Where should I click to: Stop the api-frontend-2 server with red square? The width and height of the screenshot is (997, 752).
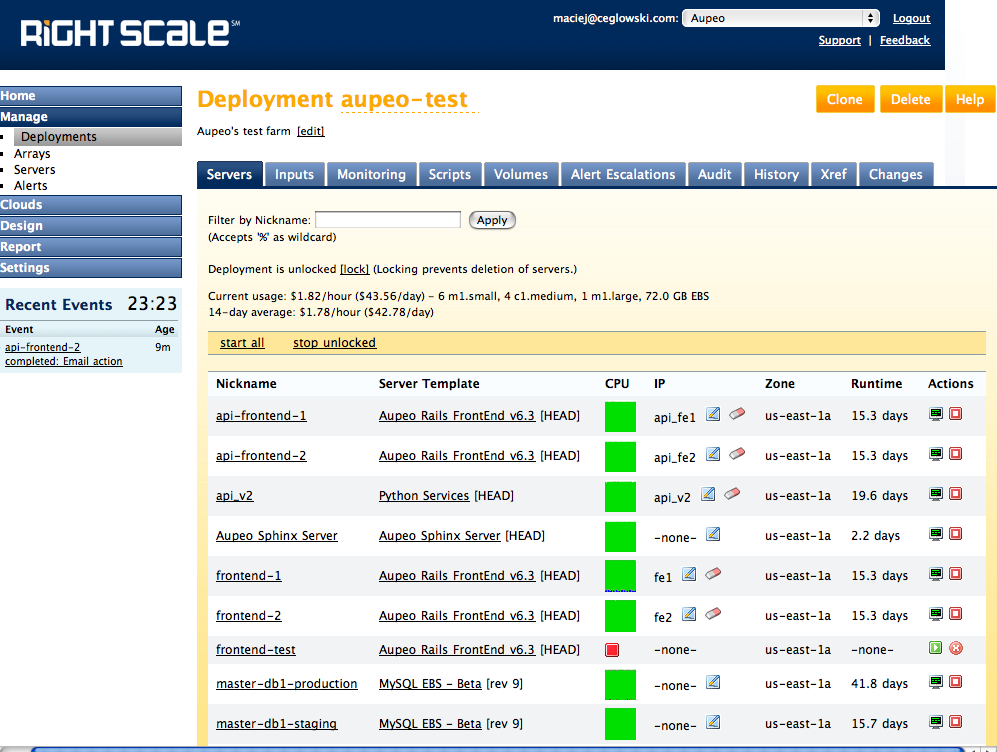coord(955,454)
